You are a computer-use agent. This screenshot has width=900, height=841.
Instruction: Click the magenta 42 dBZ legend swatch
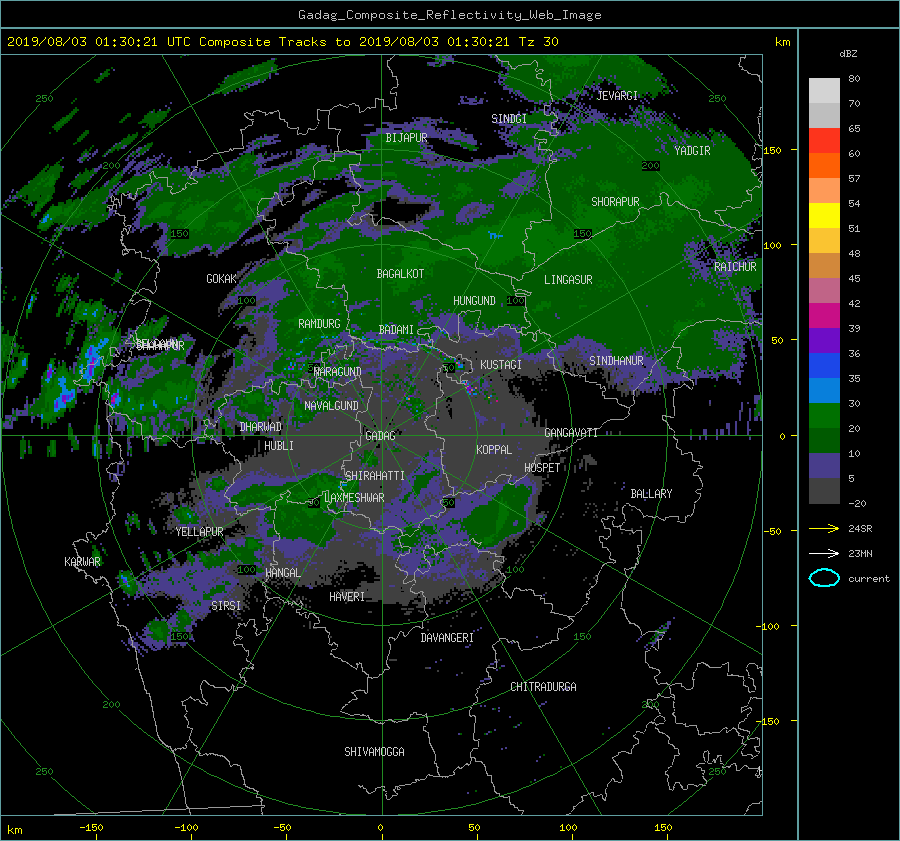tap(824, 315)
